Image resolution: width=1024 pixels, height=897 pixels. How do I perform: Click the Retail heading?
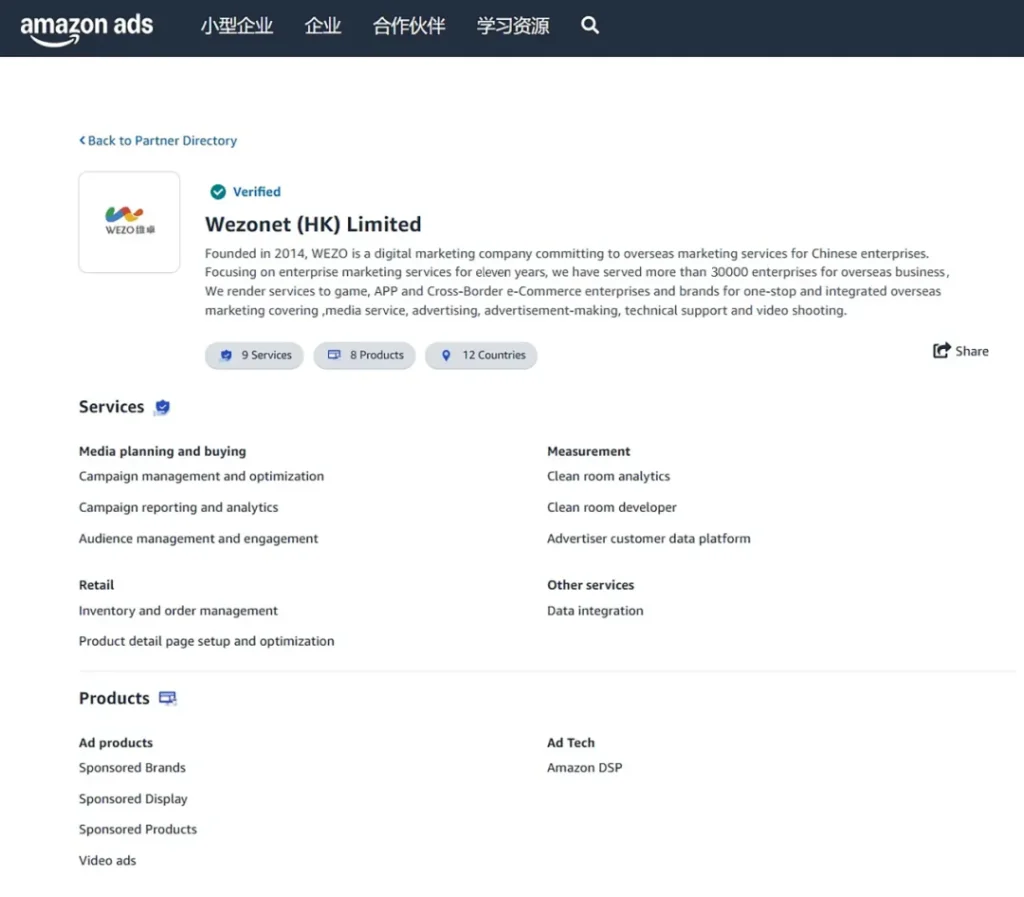pos(97,585)
